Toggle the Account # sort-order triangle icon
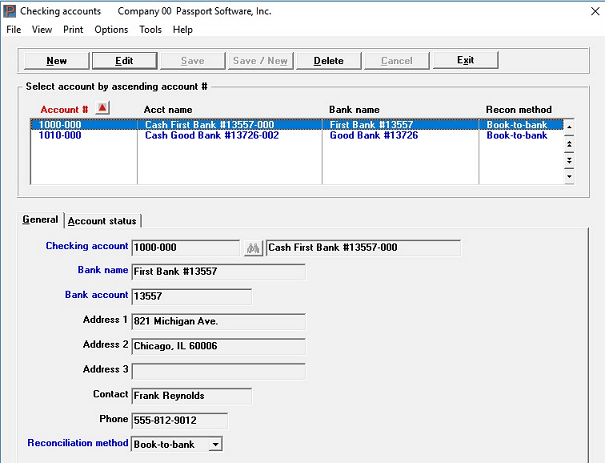The image size is (605, 463). tap(102, 108)
